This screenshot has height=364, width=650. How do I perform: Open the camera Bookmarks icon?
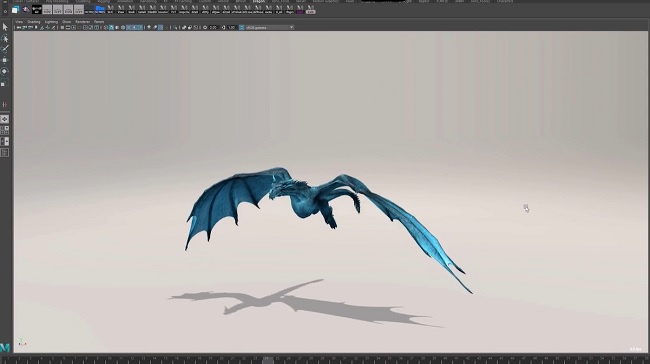coord(36,27)
